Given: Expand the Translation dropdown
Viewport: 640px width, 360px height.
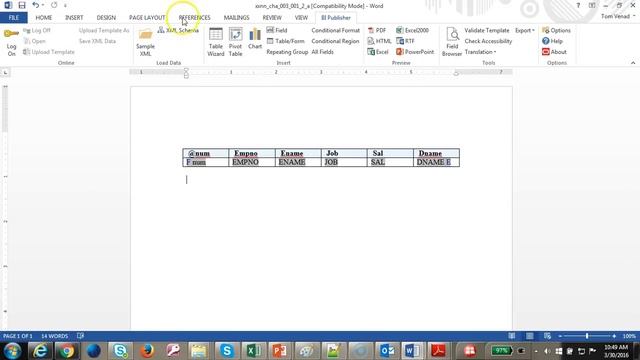Looking at the screenshot, I should click(480, 52).
